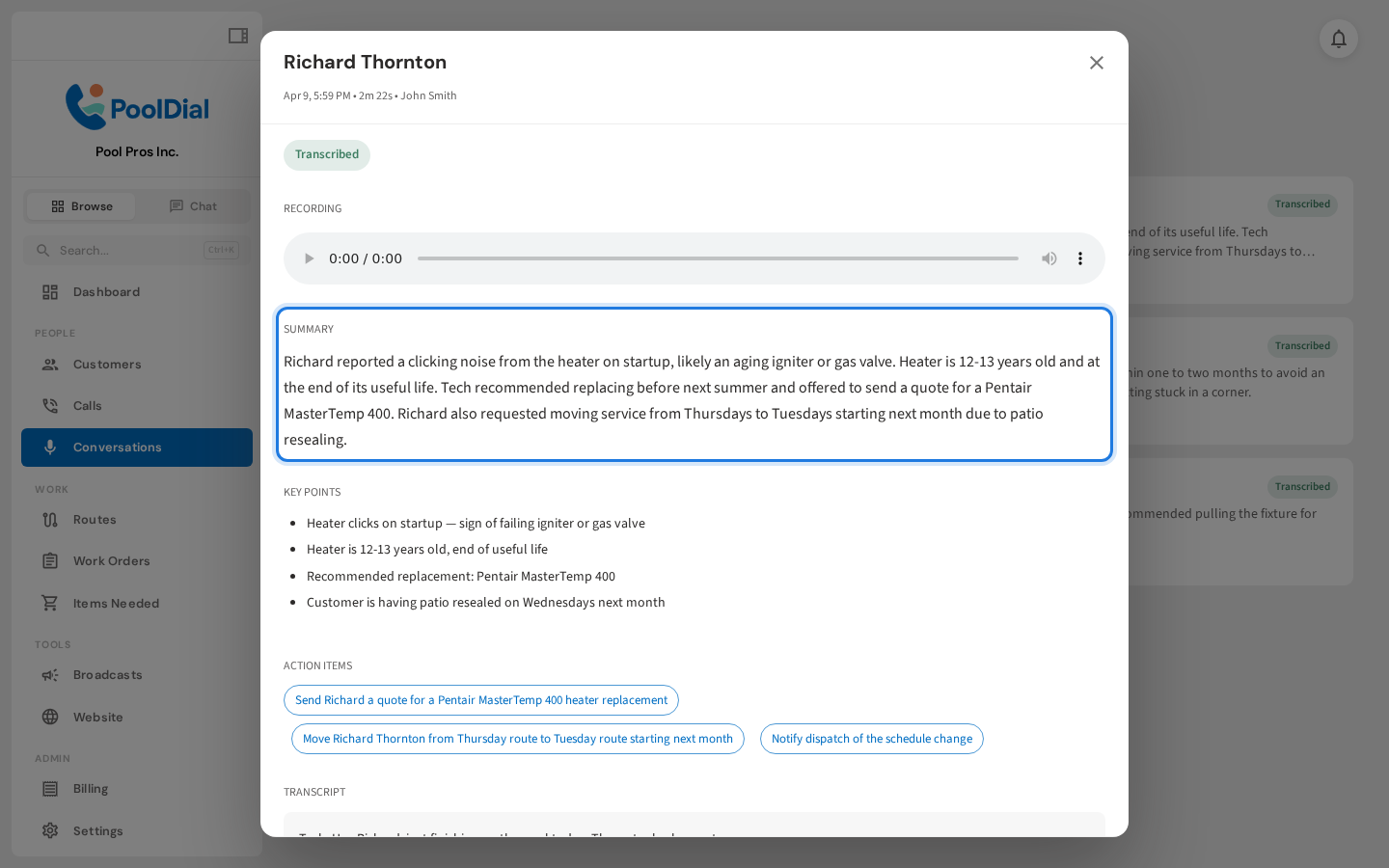1389x868 pixels.
Task: Open the Broadcasts tool
Action: (107, 674)
